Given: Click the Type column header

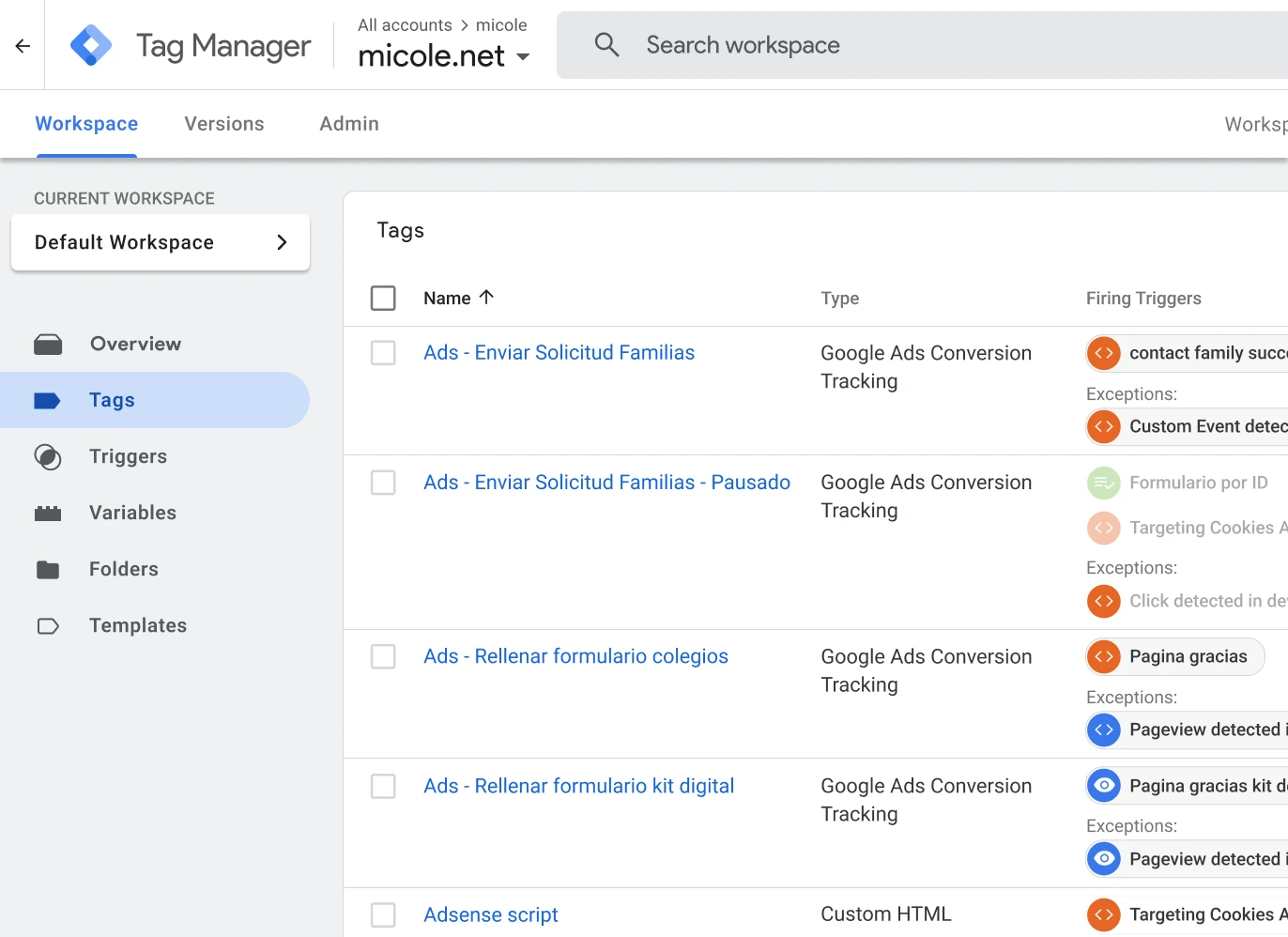Looking at the screenshot, I should (840, 298).
